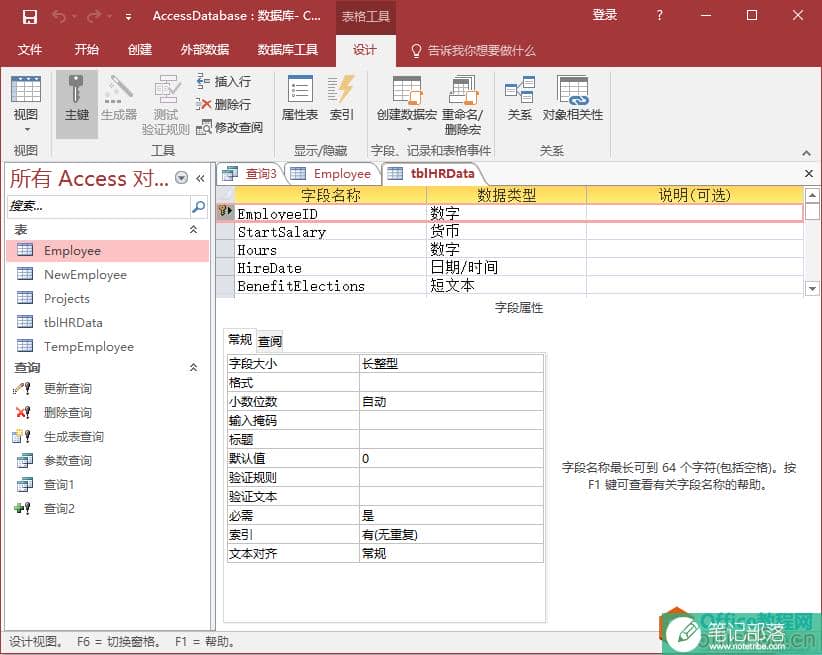Viewport: 822px width, 655px height.
Task: Toggle the 属性表 property sheet
Action: [300, 98]
